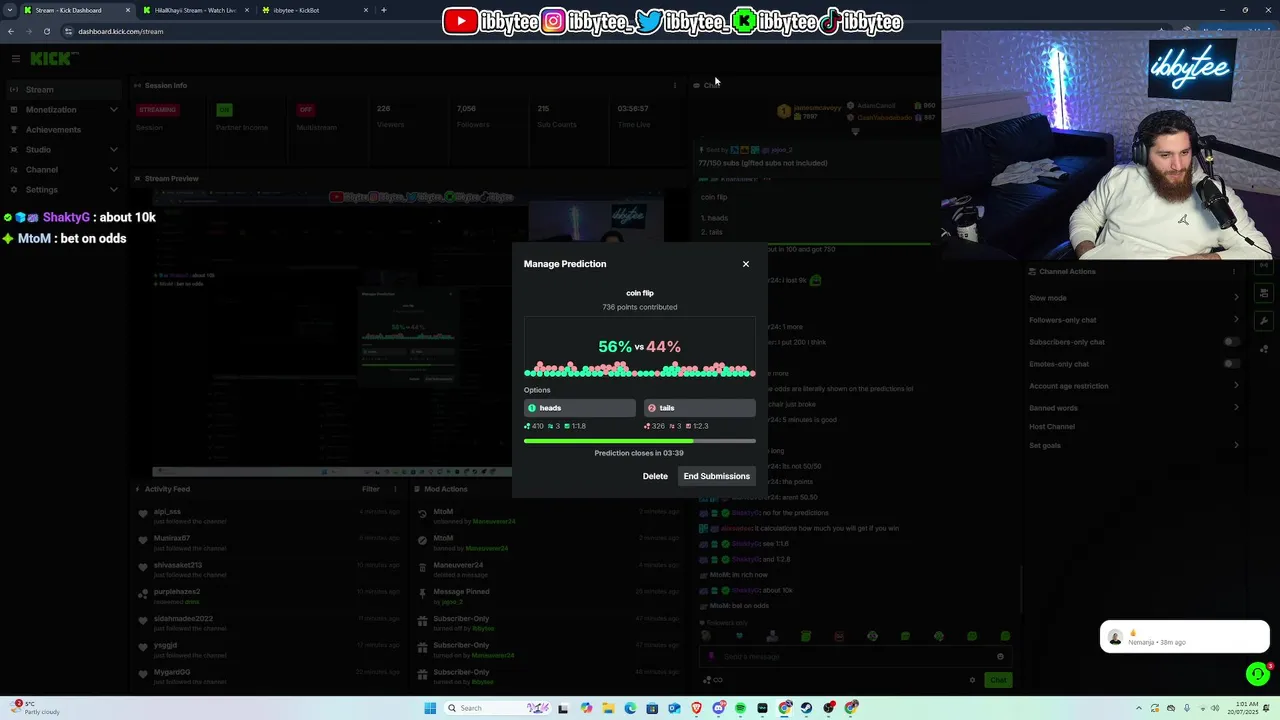Open the Activity Feed Filter

point(371,489)
